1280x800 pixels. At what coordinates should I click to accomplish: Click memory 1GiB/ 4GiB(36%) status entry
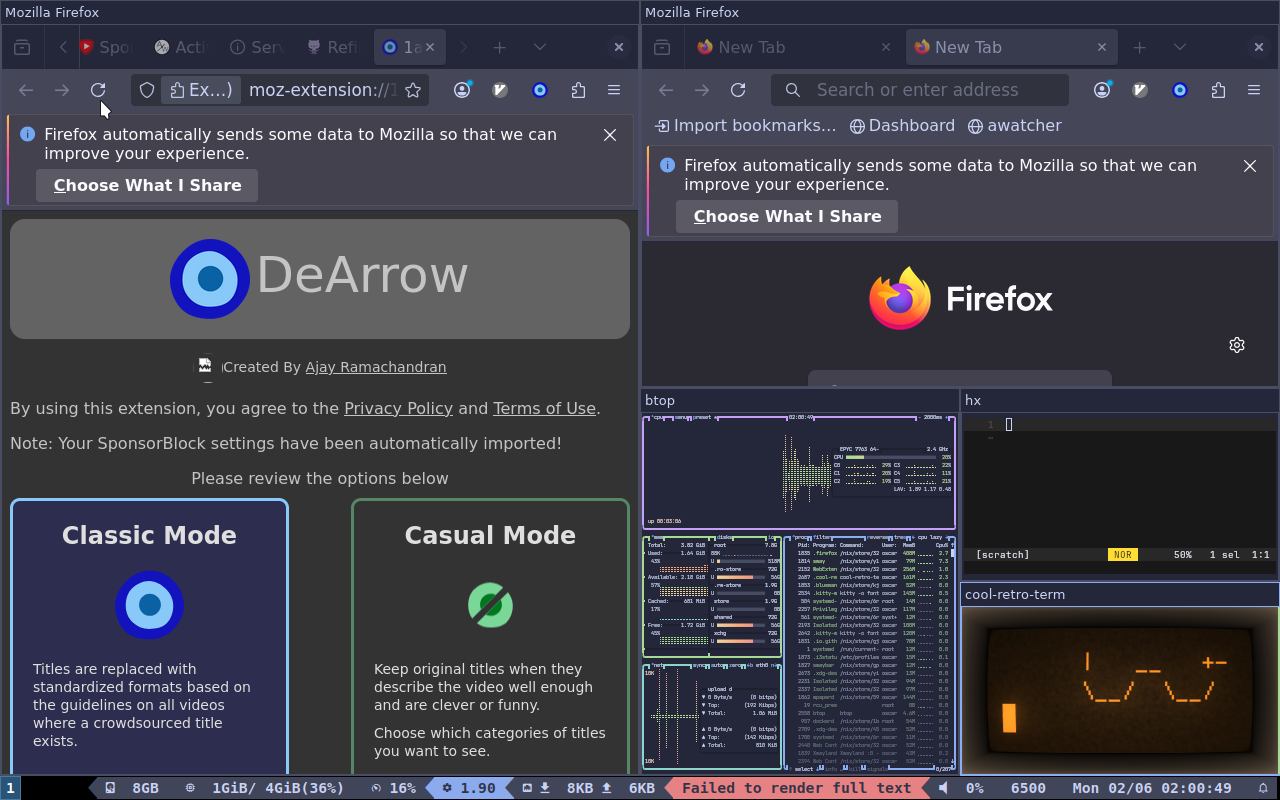pos(265,788)
